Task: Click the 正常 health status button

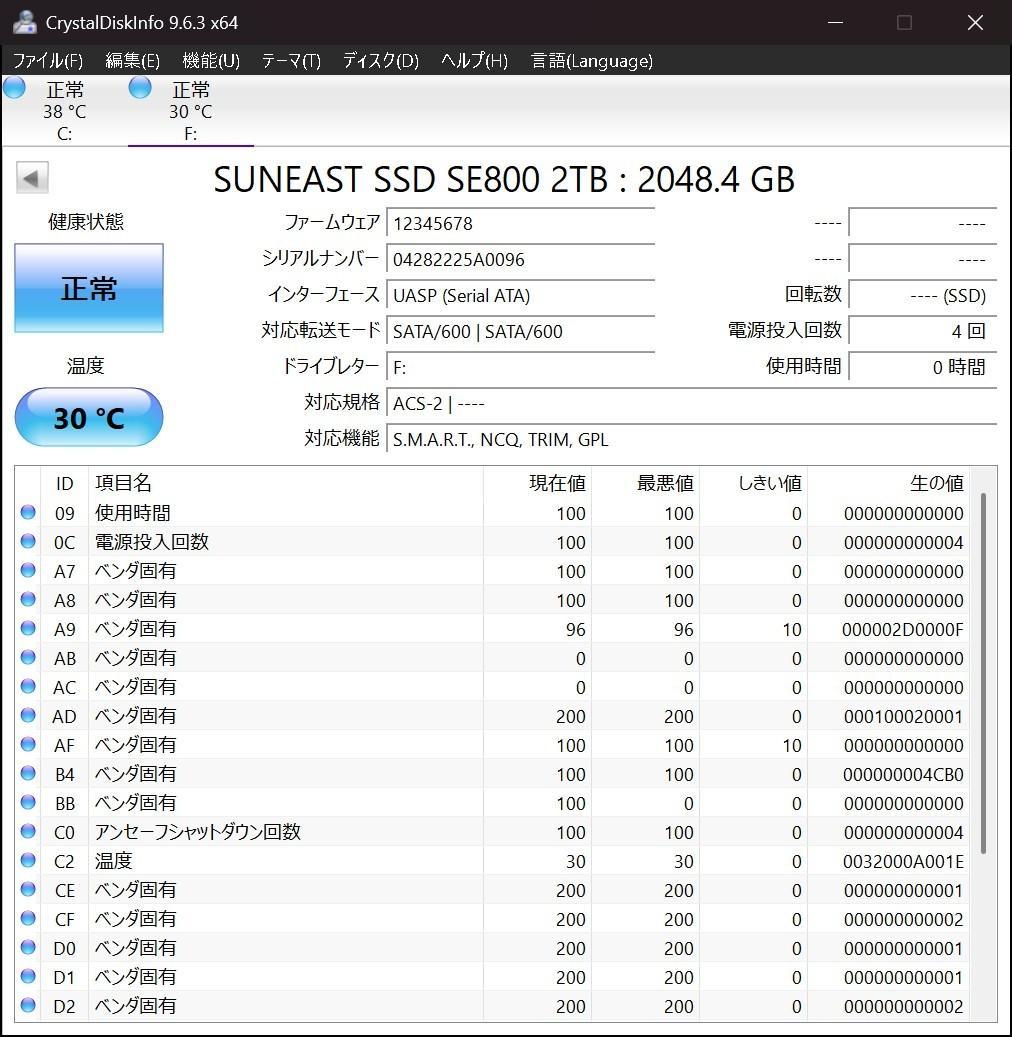Action: point(88,288)
